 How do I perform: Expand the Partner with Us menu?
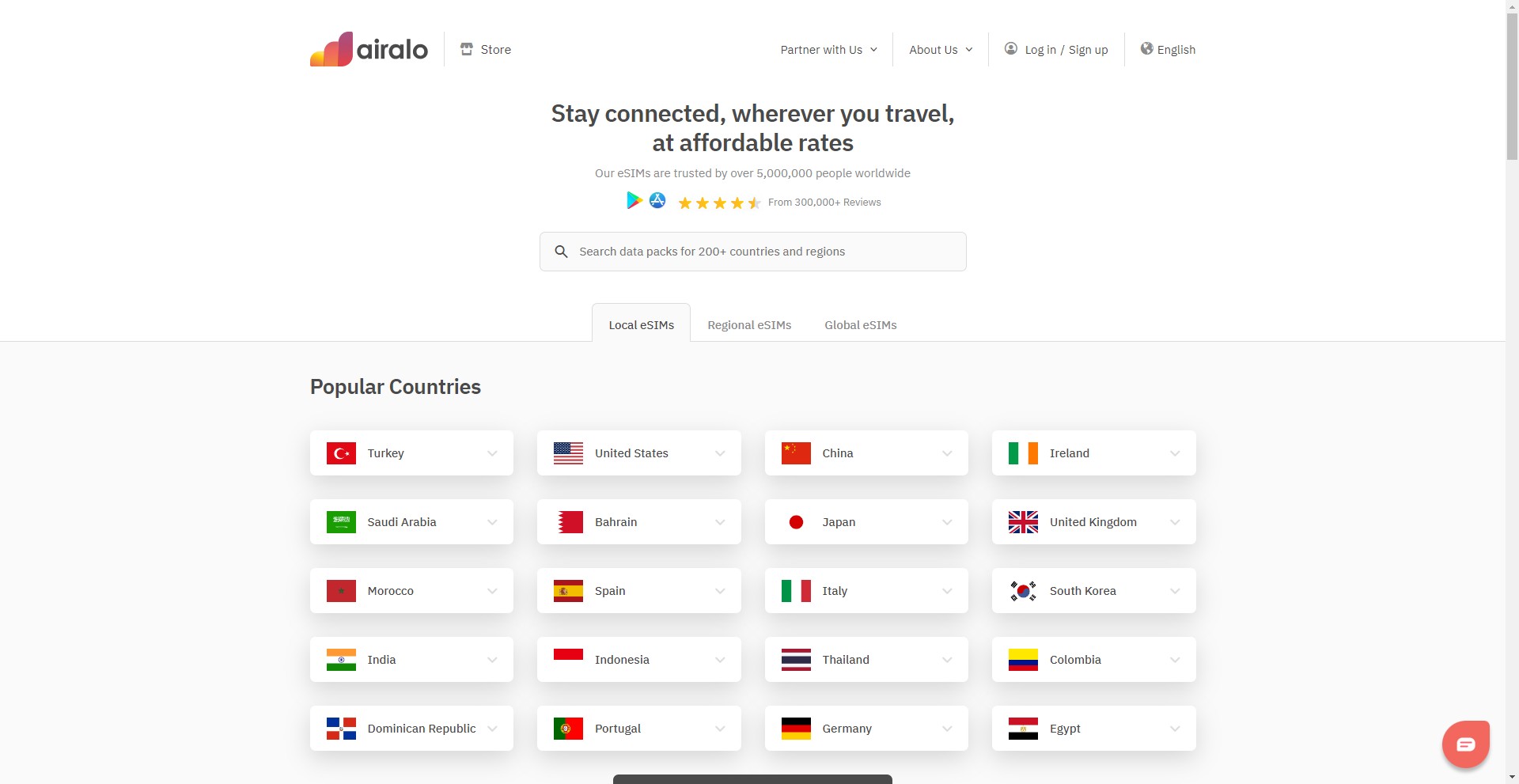tap(828, 50)
